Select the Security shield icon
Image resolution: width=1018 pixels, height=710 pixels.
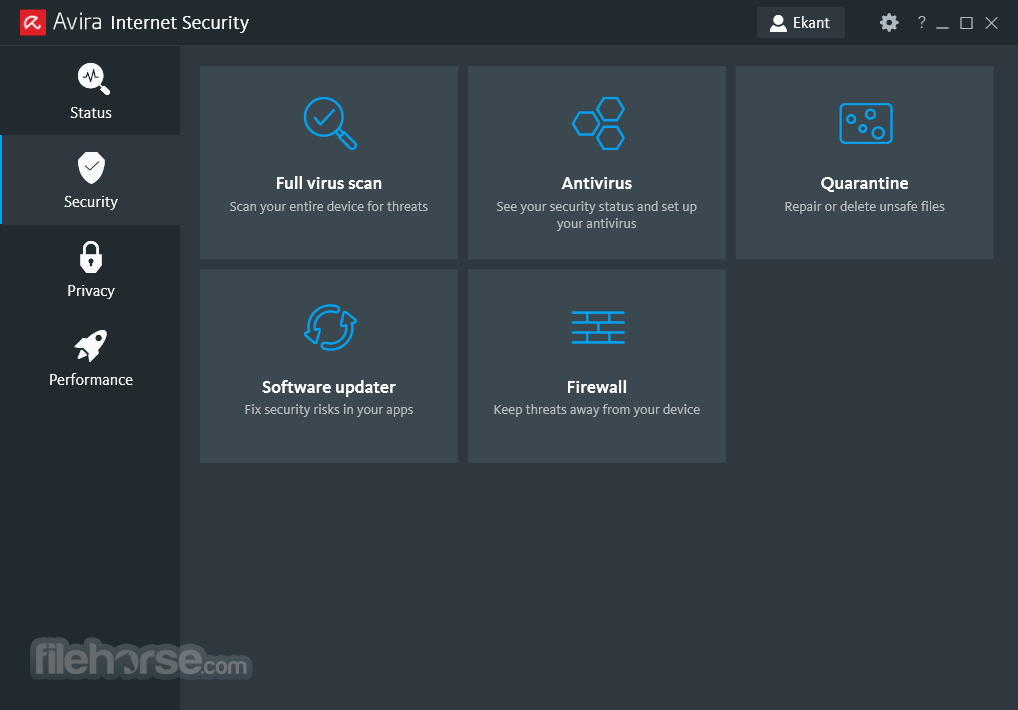coord(92,168)
